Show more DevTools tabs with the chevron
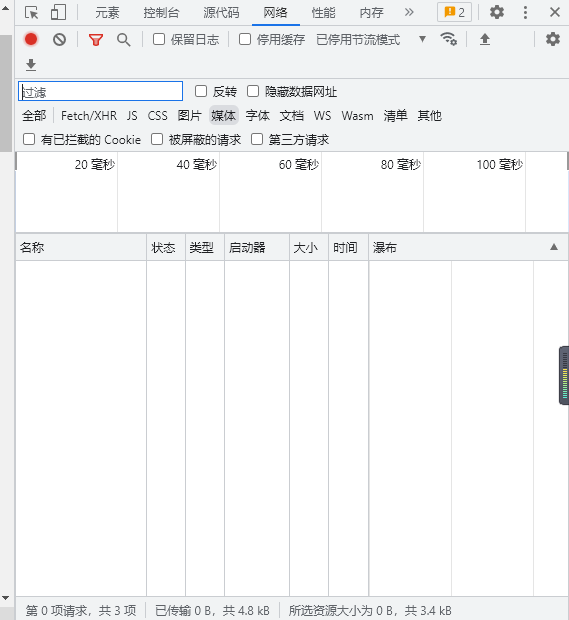The image size is (569, 620). tap(409, 13)
